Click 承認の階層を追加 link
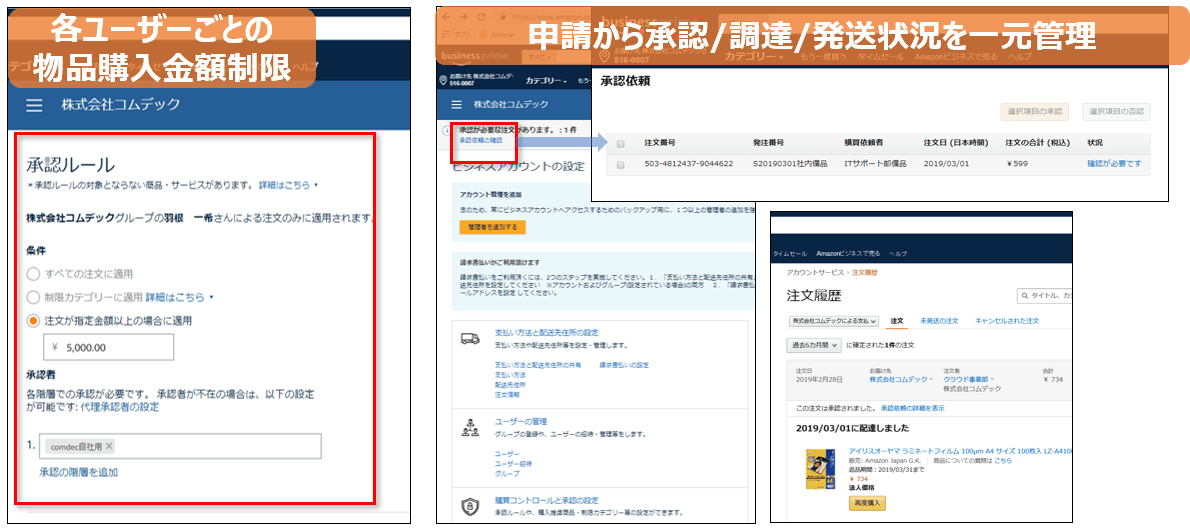1190x530 pixels. (79, 472)
